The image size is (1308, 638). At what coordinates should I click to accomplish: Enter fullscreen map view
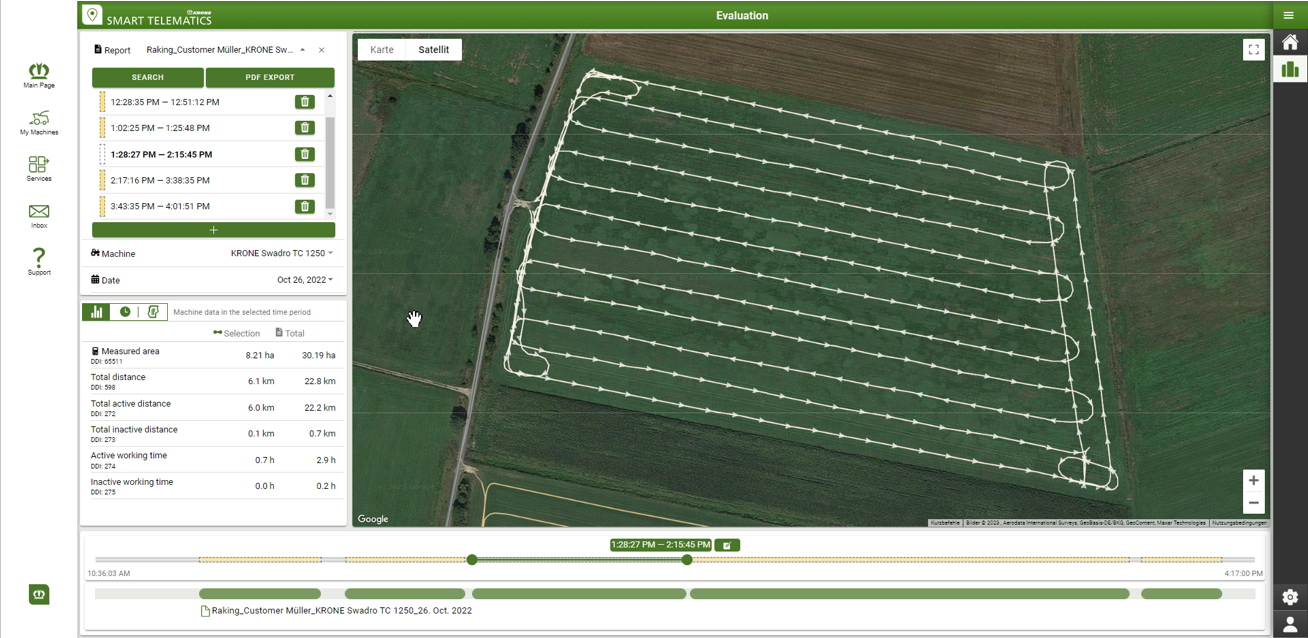click(1253, 50)
